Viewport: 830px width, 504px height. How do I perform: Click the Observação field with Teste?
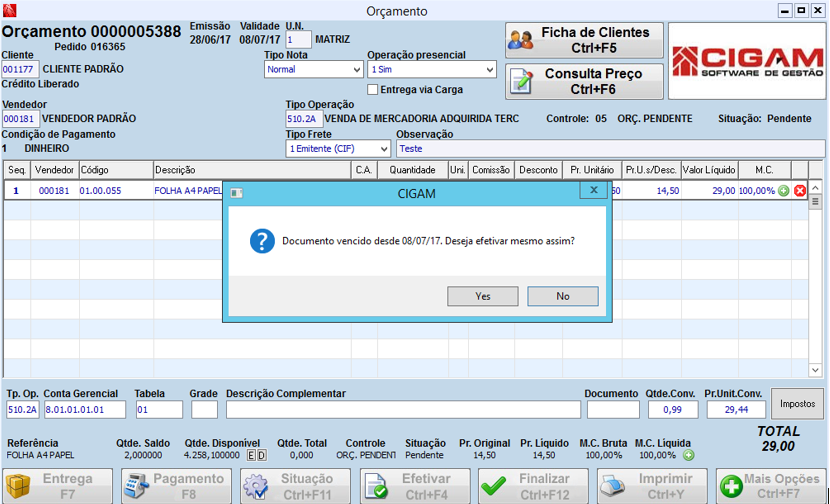click(610, 149)
